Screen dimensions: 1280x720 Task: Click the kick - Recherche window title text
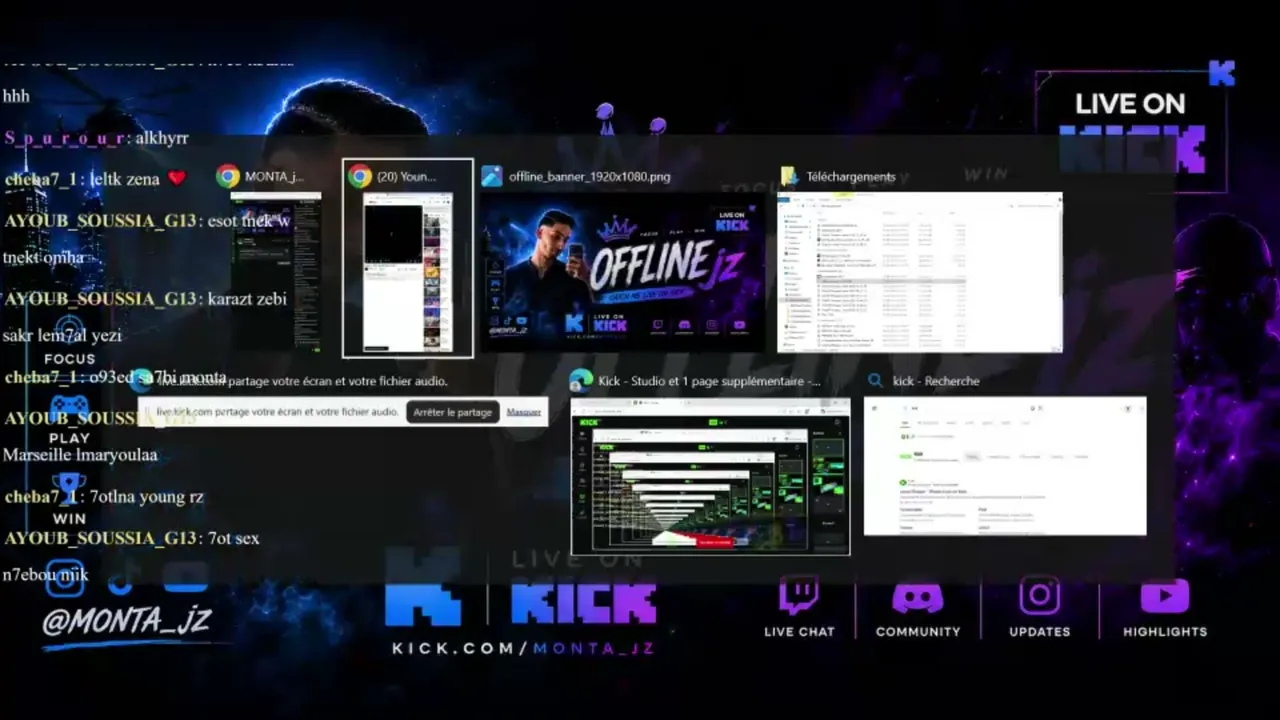click(x=936, y=381)
